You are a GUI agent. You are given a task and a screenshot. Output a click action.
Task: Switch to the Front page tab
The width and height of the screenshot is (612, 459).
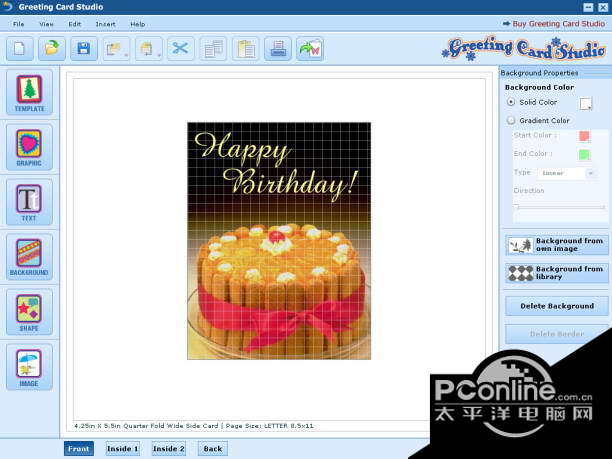[79, 449]
